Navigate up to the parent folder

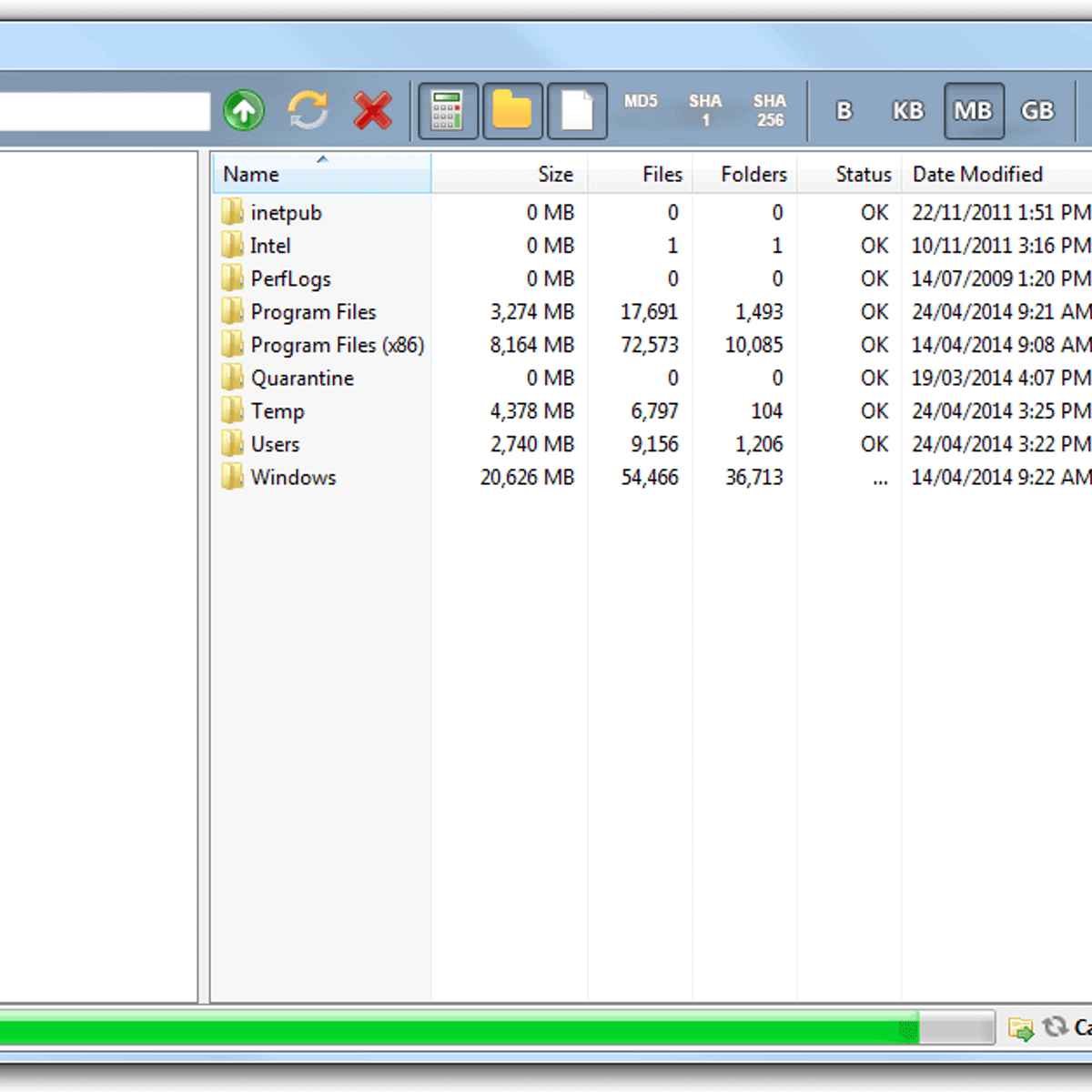pyautogui.click(x=243, y=110)
